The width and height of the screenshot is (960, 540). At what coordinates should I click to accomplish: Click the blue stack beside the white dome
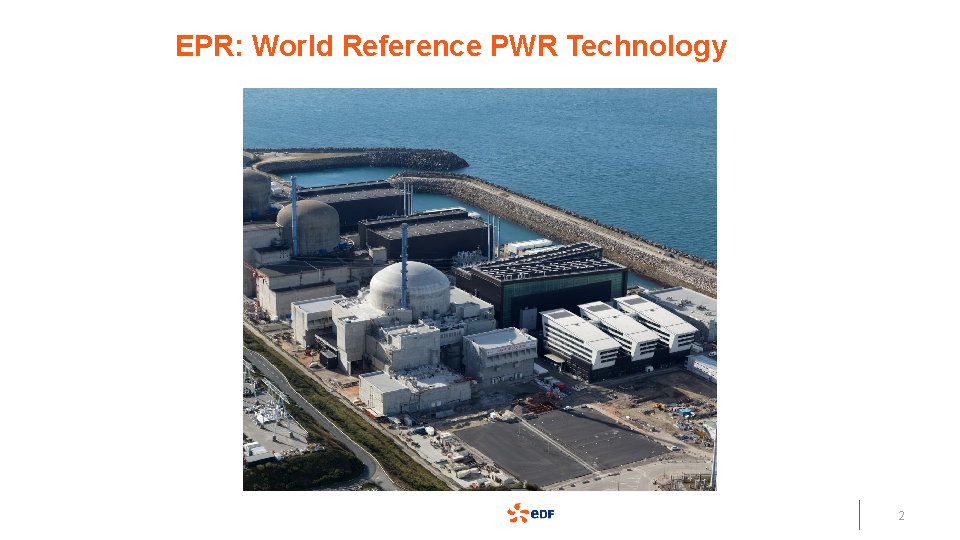(x=404, y=265)
